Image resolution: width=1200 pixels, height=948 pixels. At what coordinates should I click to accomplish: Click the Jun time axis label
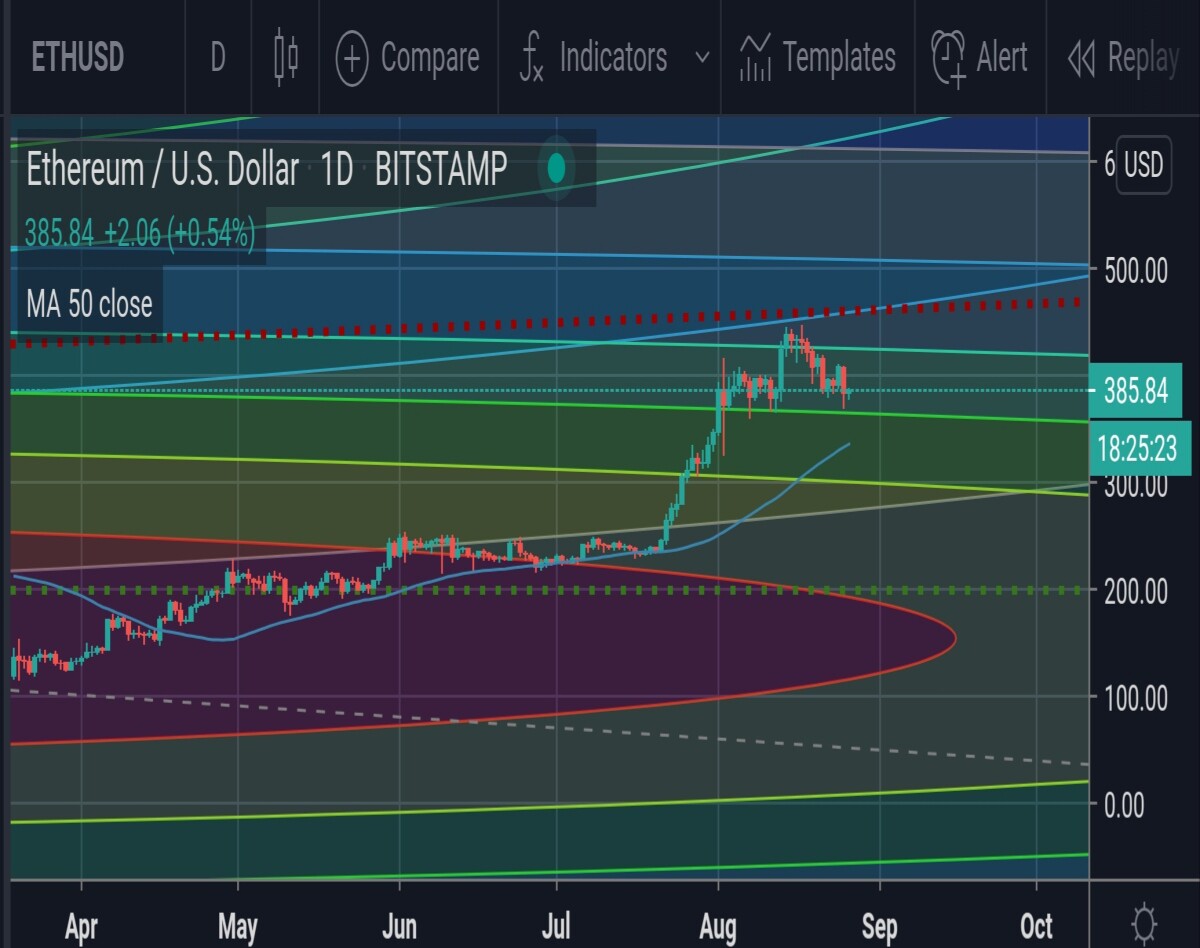coord(399,927)
